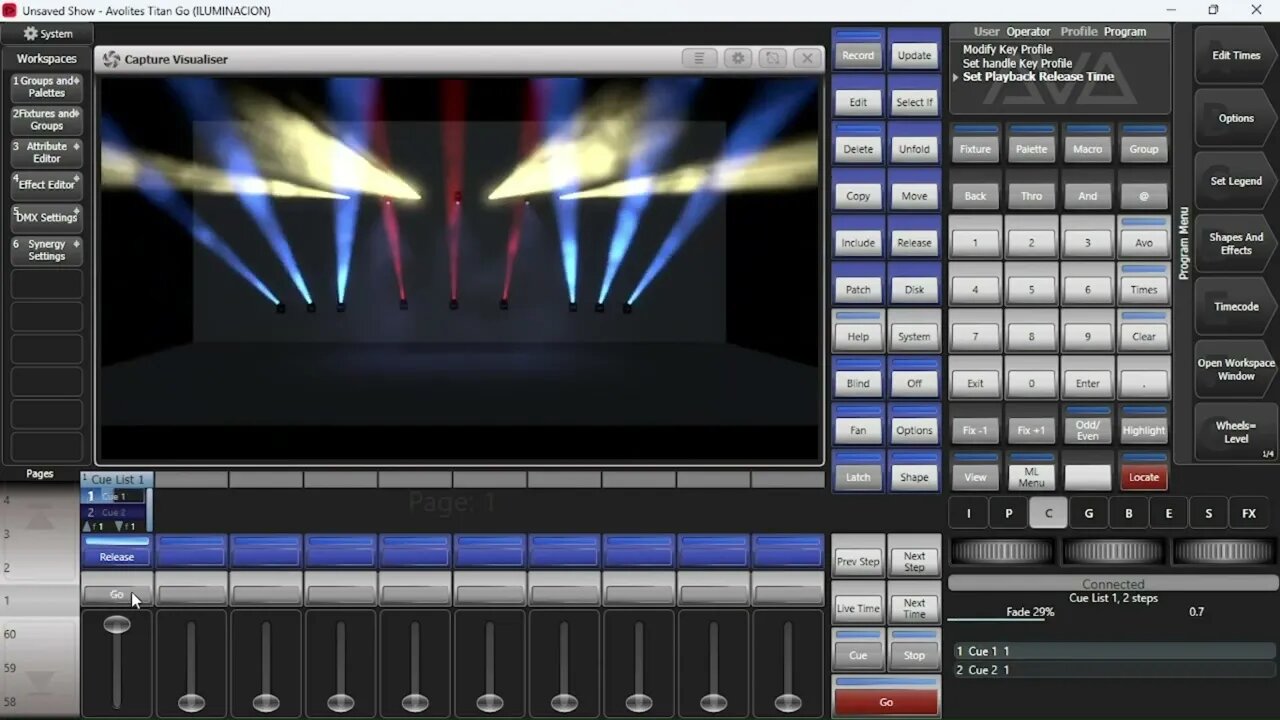This screenshot has width=1280, height=720.
Task: Click the Unfold key
Action: [914, 143]
